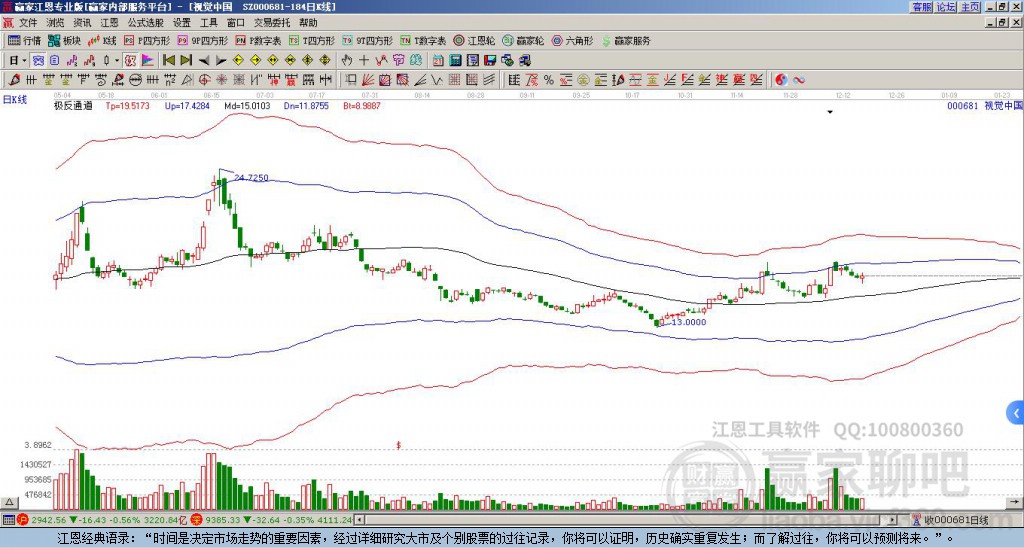The height and width of the screenshot is (548, 1024).
Task: Click the yin-yang Taiji icon
Action: [x=781, y=80]
